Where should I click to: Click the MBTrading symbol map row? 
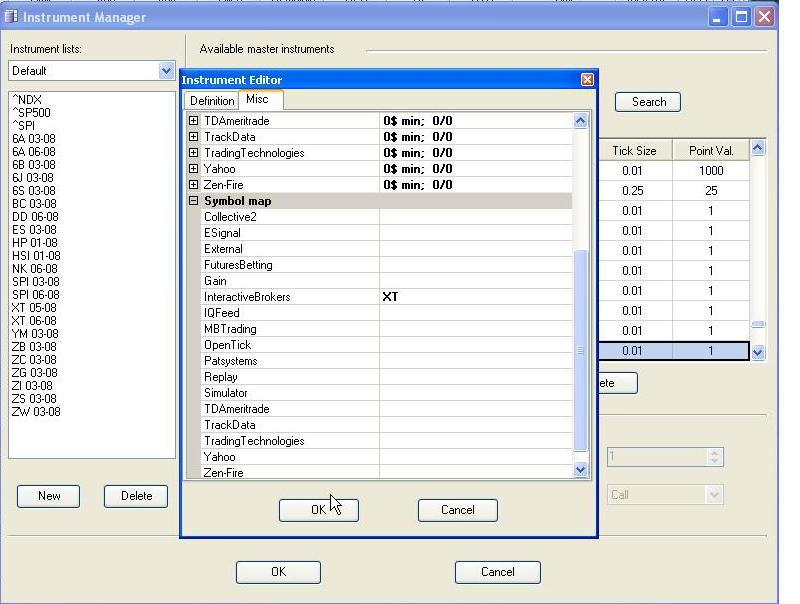[386, 329]
